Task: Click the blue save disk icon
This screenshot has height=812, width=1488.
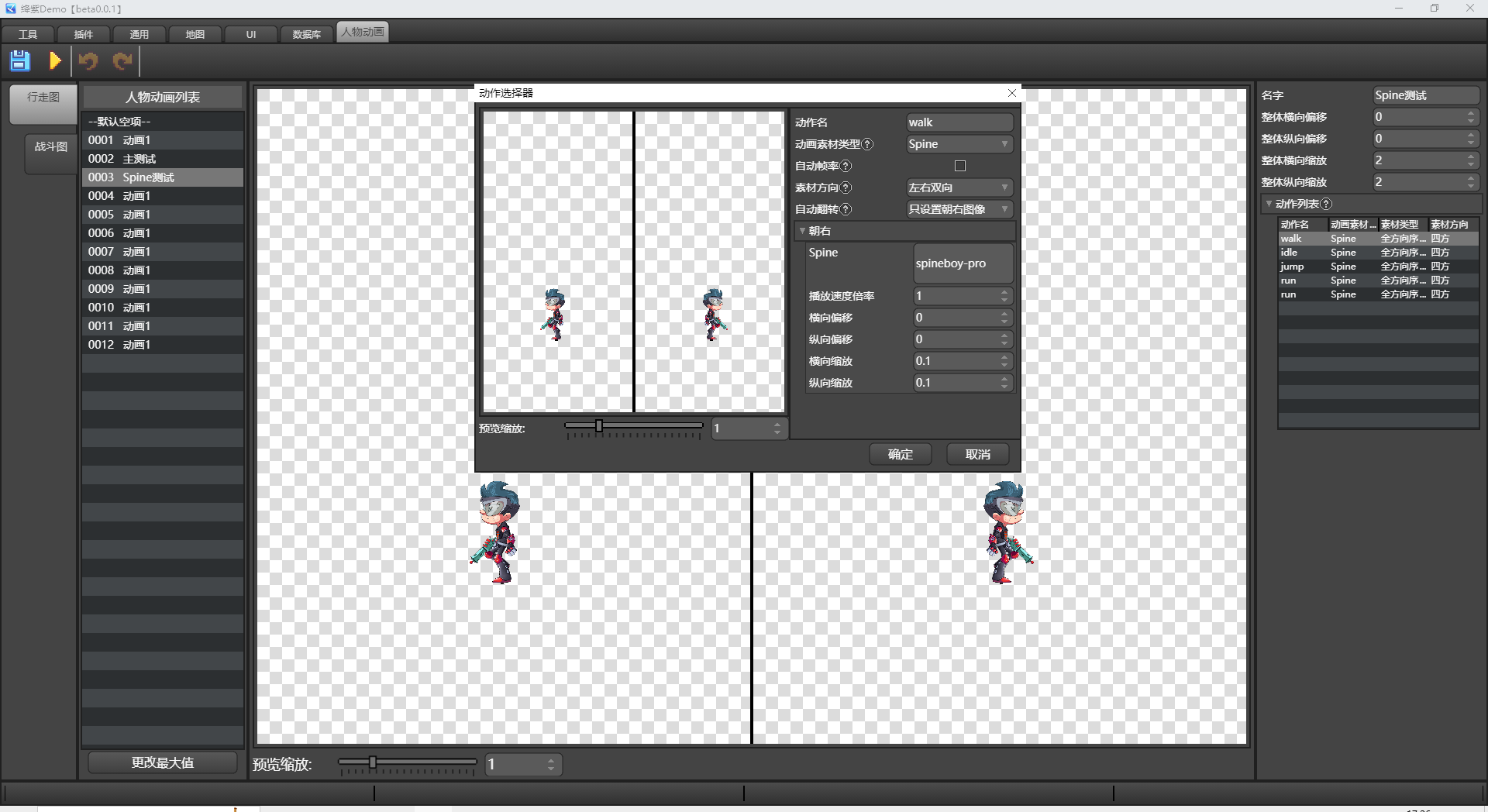Action: tap(20, 60)
